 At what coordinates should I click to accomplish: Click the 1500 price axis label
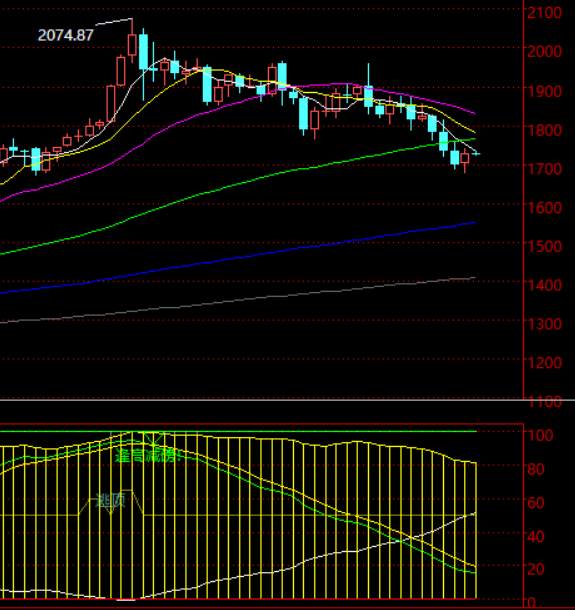pyautogui.click(x=544, y=246)
